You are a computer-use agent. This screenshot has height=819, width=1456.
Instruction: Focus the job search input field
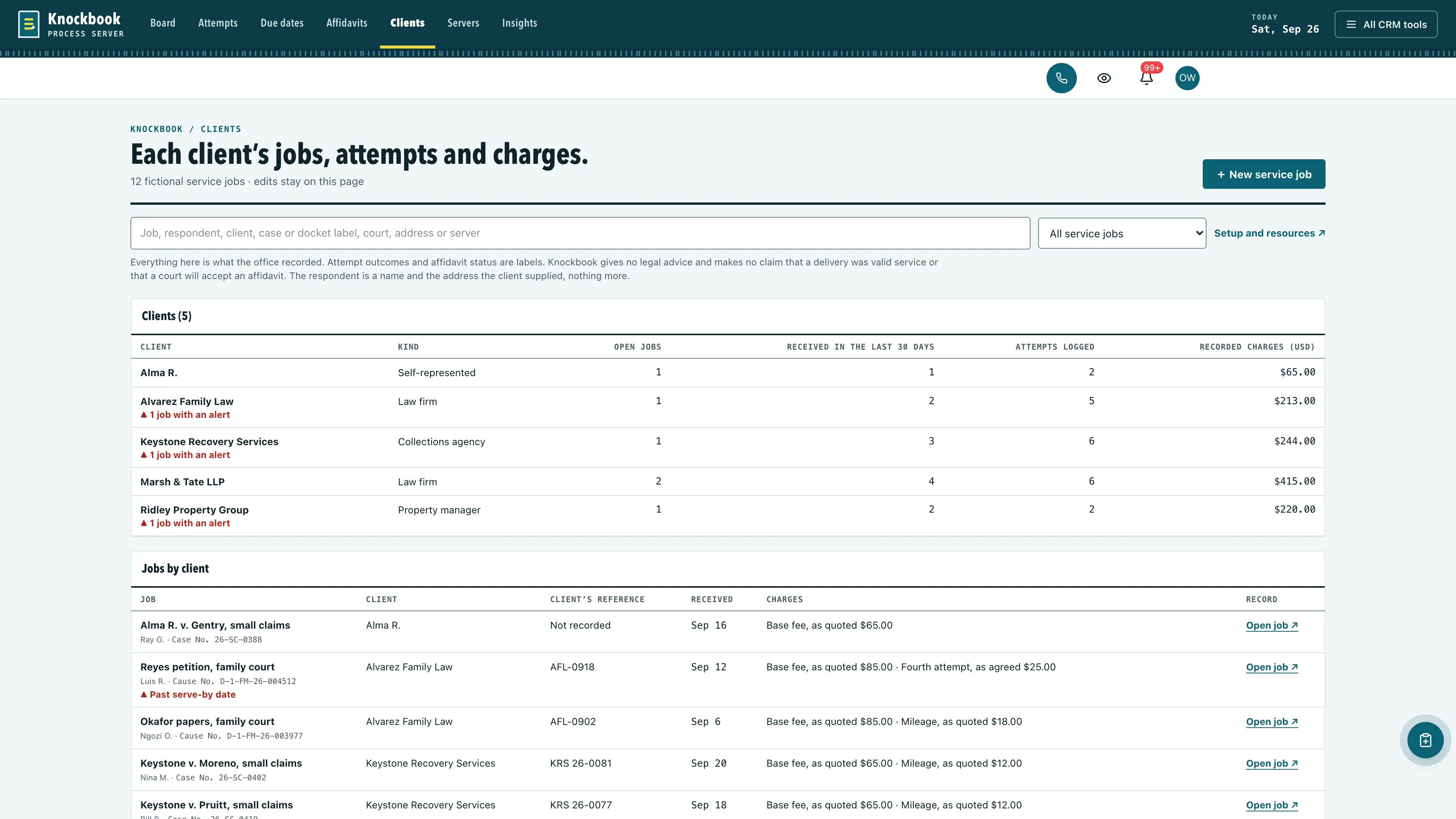(580, 233)
